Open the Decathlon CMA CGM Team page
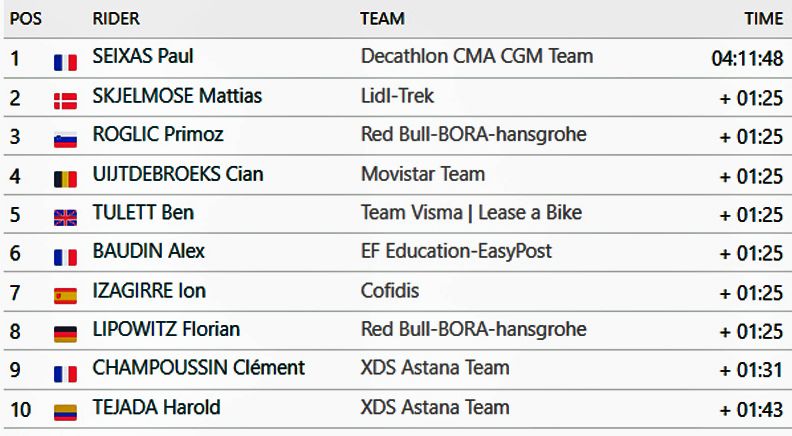792x436 pixels. [476, 57]
